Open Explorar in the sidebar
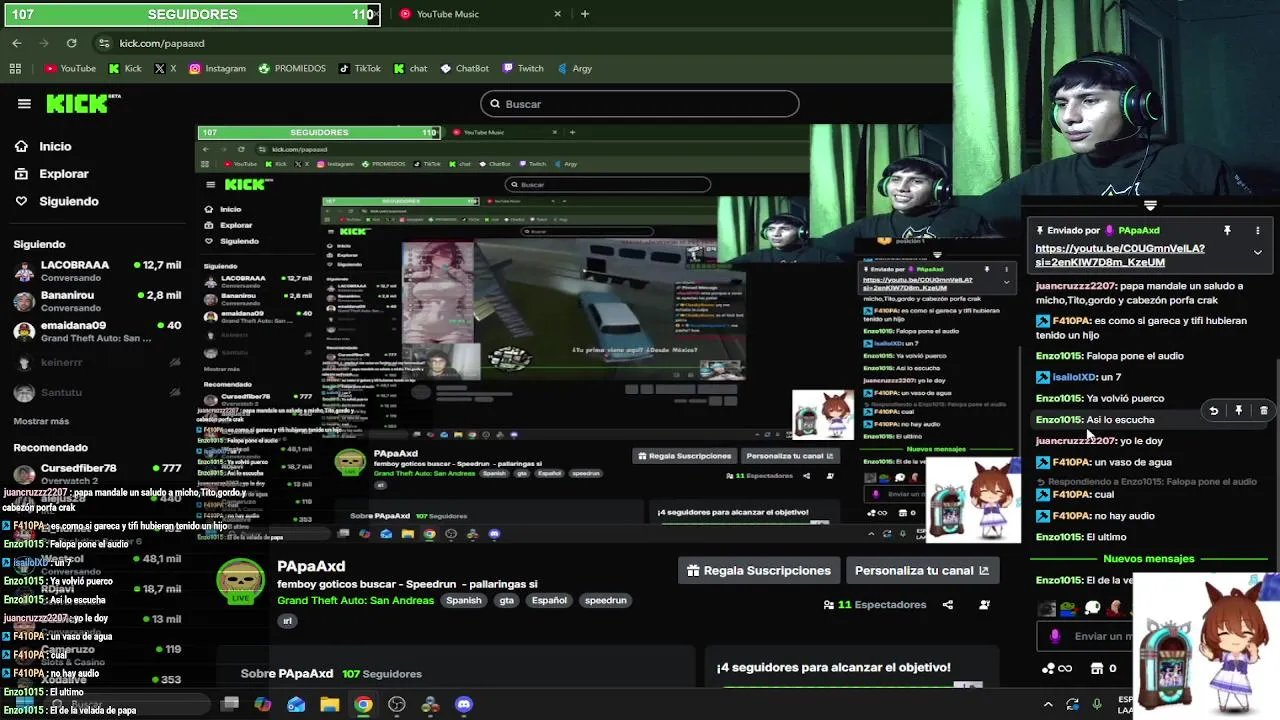 [51, 174]
